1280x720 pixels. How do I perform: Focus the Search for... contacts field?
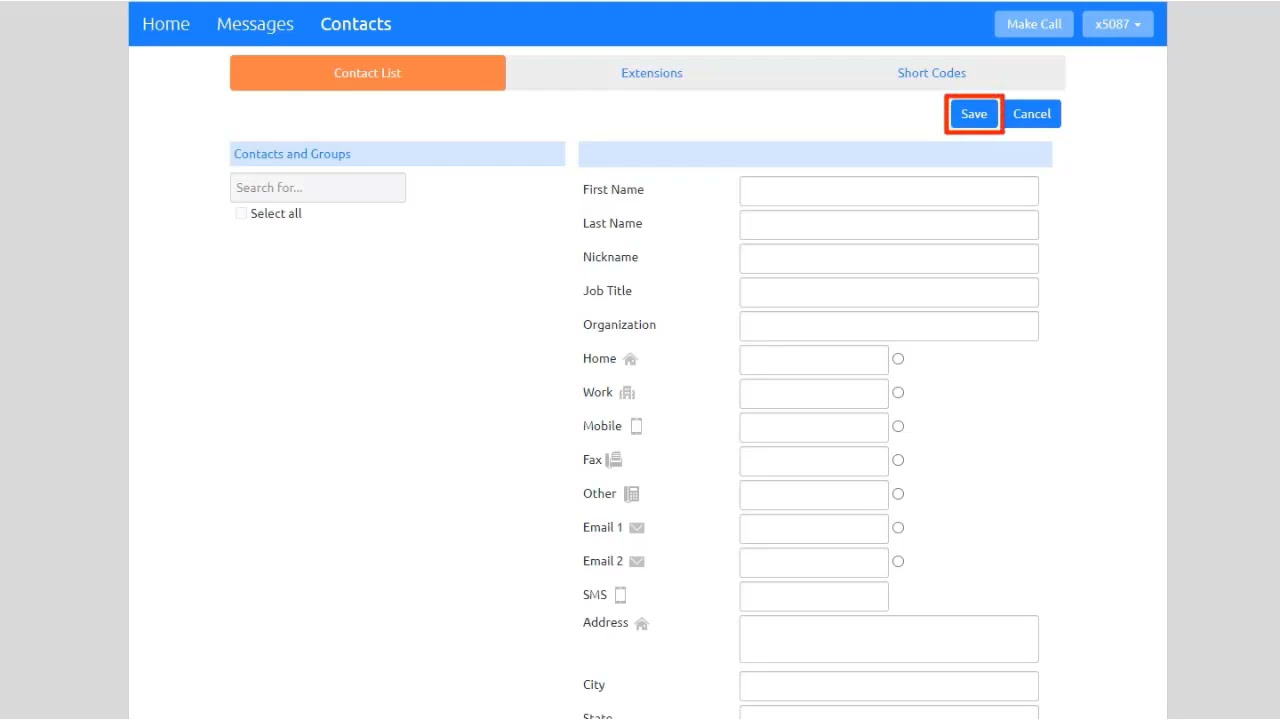point(318,188)
